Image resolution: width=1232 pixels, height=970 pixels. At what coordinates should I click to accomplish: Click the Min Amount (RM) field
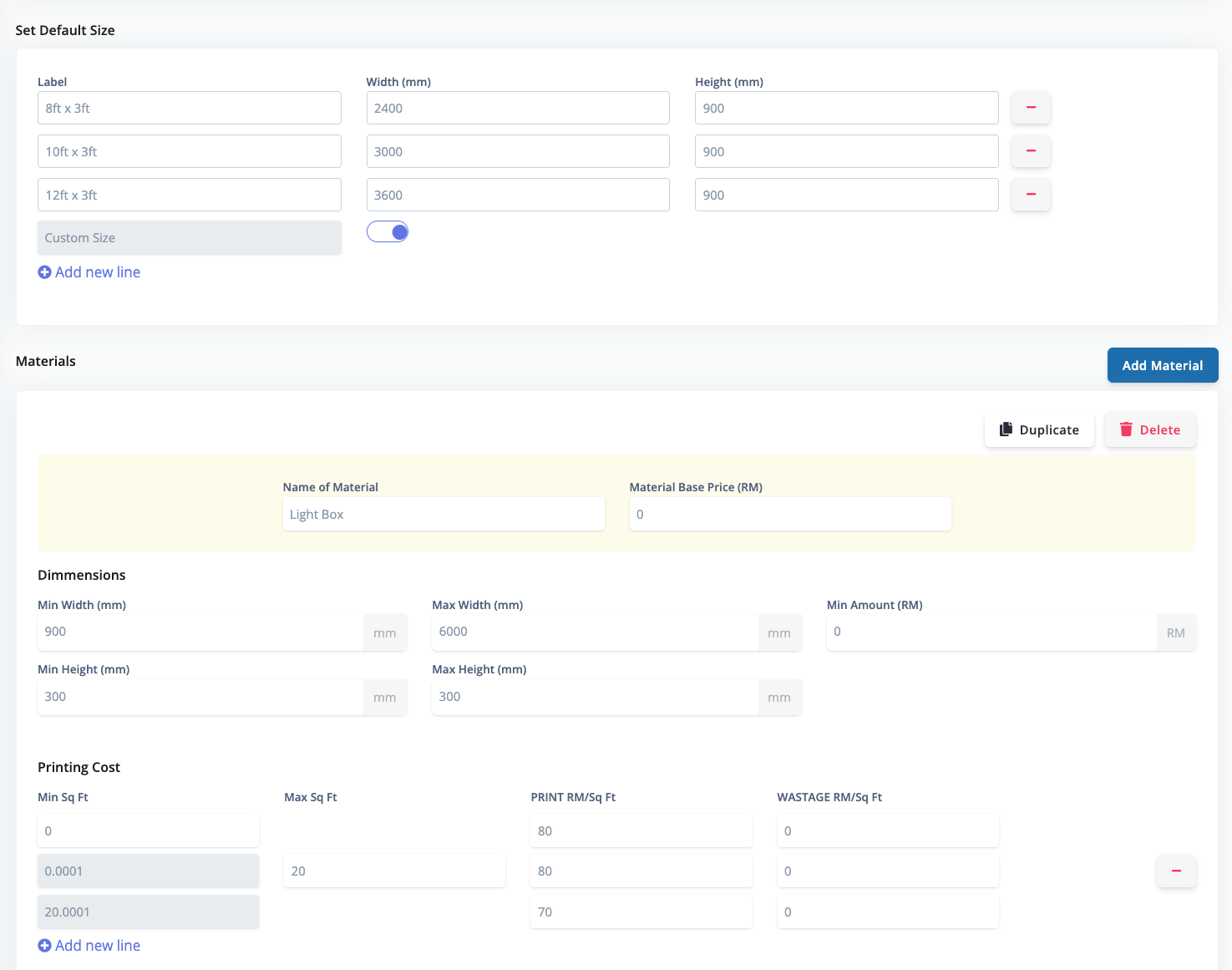[x=991, y=632]
